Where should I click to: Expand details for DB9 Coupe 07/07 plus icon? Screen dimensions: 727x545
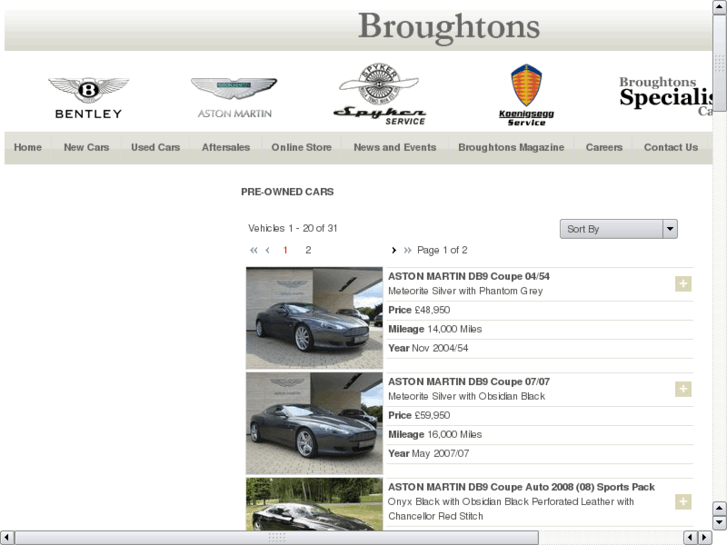(x=683, y=389)
